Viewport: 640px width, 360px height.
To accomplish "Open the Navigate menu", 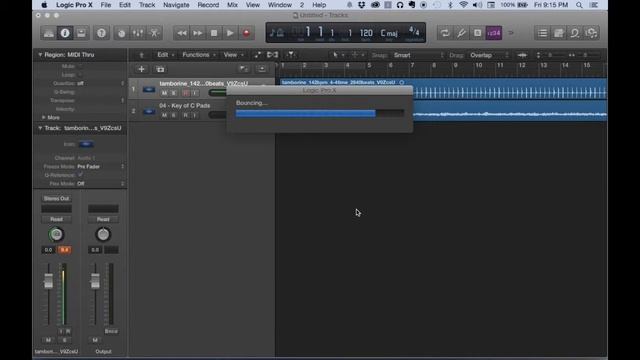I will [x=176, y=5].
